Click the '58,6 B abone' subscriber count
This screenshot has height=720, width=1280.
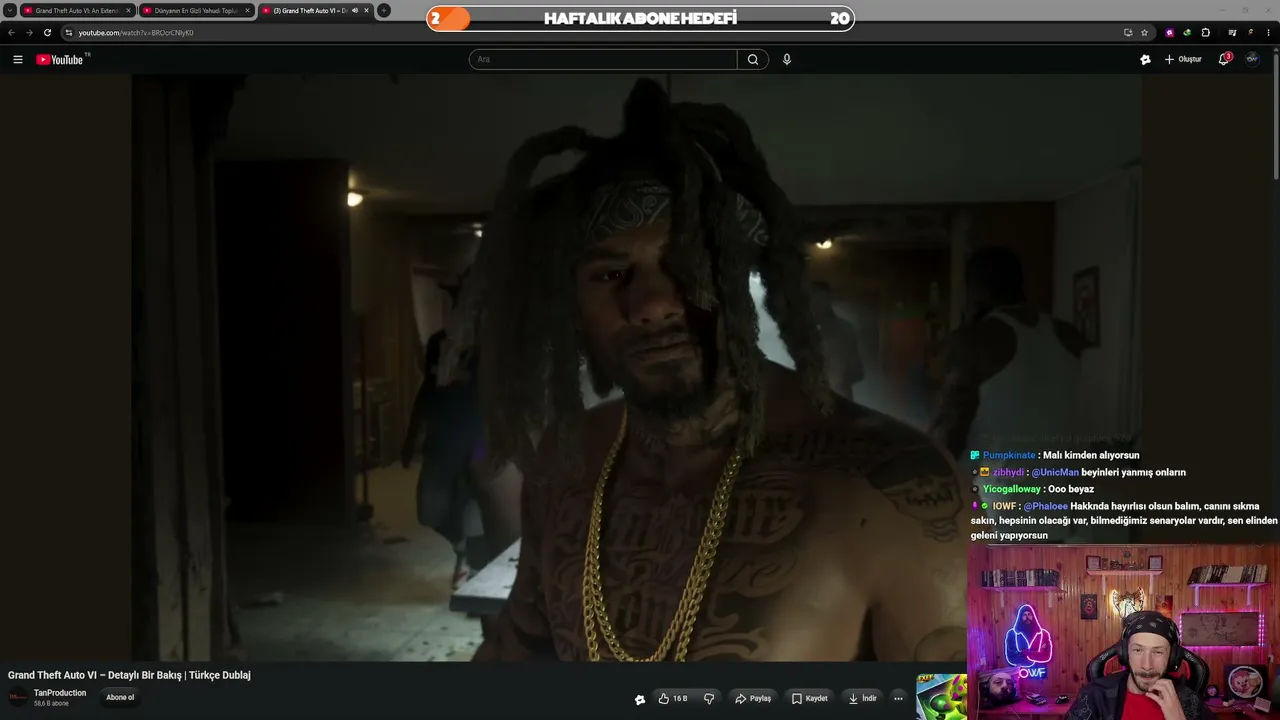[x=51, y=704]
